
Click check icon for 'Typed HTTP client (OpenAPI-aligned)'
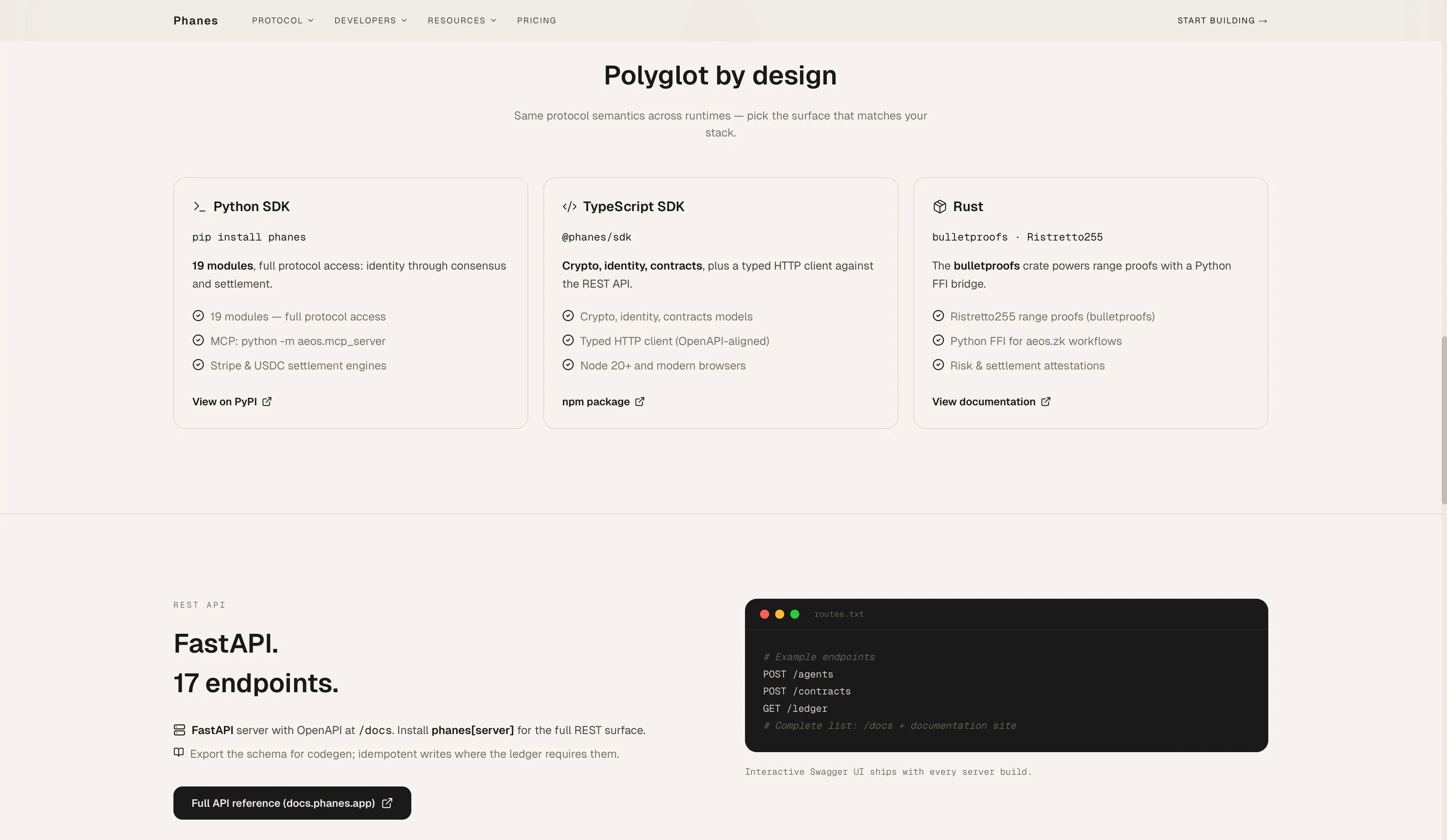568,340
